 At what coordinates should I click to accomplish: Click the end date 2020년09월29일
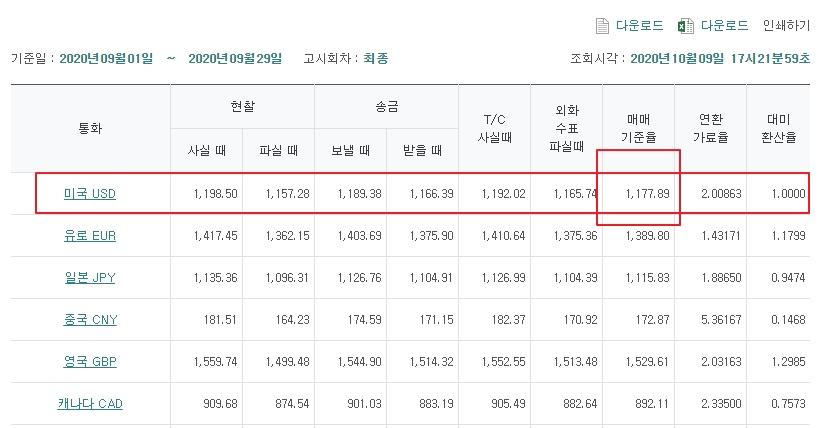point(235,58)
